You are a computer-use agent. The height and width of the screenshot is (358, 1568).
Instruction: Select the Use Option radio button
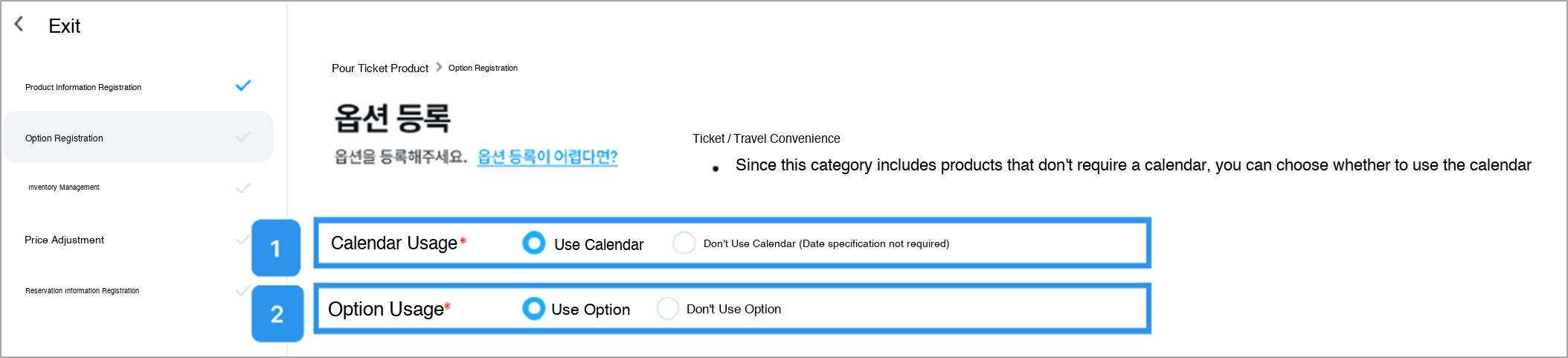pos(534,308)
